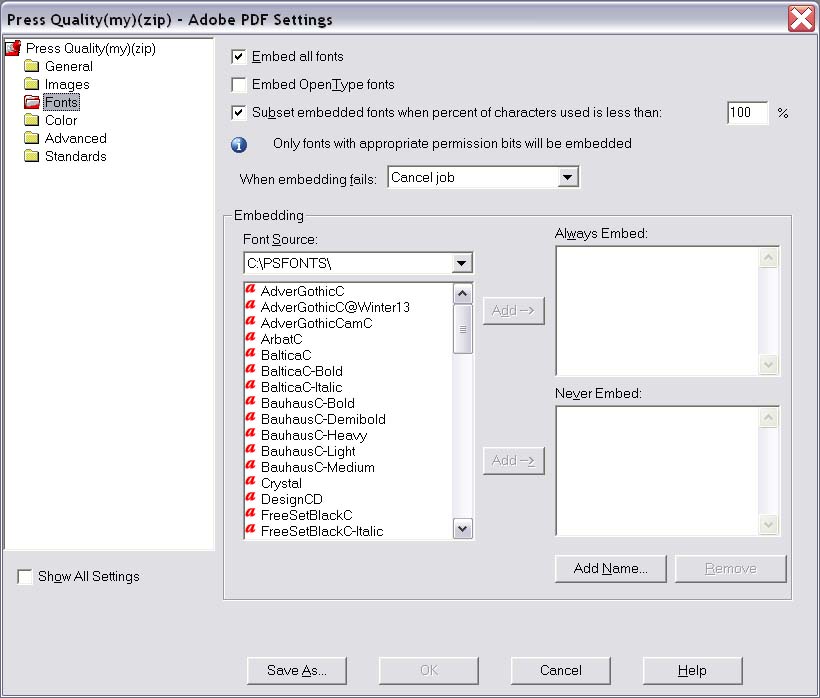This screenshot has width=820, height=698.
Task: Open the Standards settings category
Action: click(x=75, y=156)
